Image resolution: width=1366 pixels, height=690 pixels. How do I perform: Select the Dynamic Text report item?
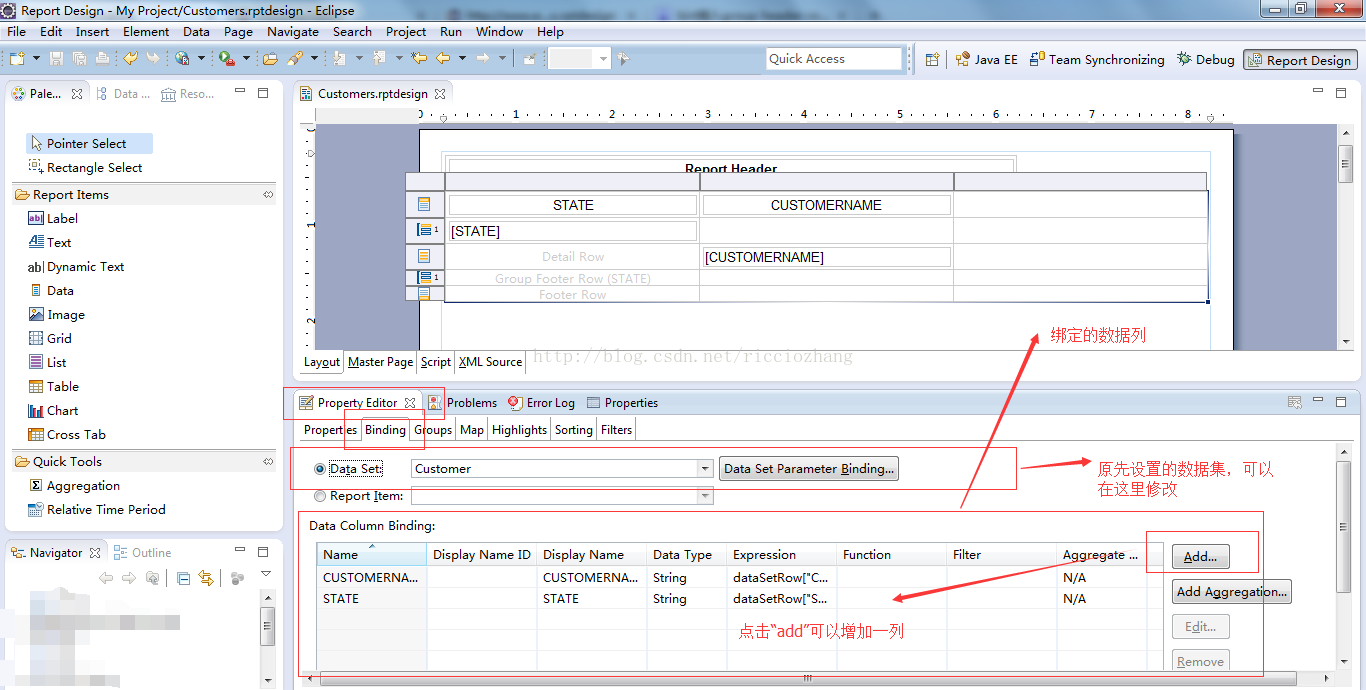pyautogui.click(x=76, y=266)
